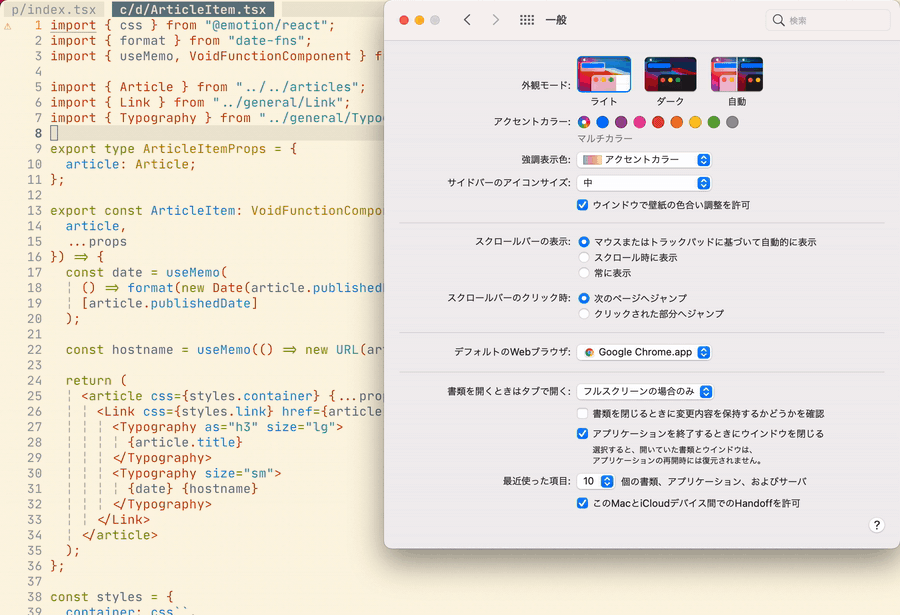900x615 pixels.
Task: Select マウスまたはトラックパッドに基づいて自動的に表示 radio
Action: click(584, 242)
